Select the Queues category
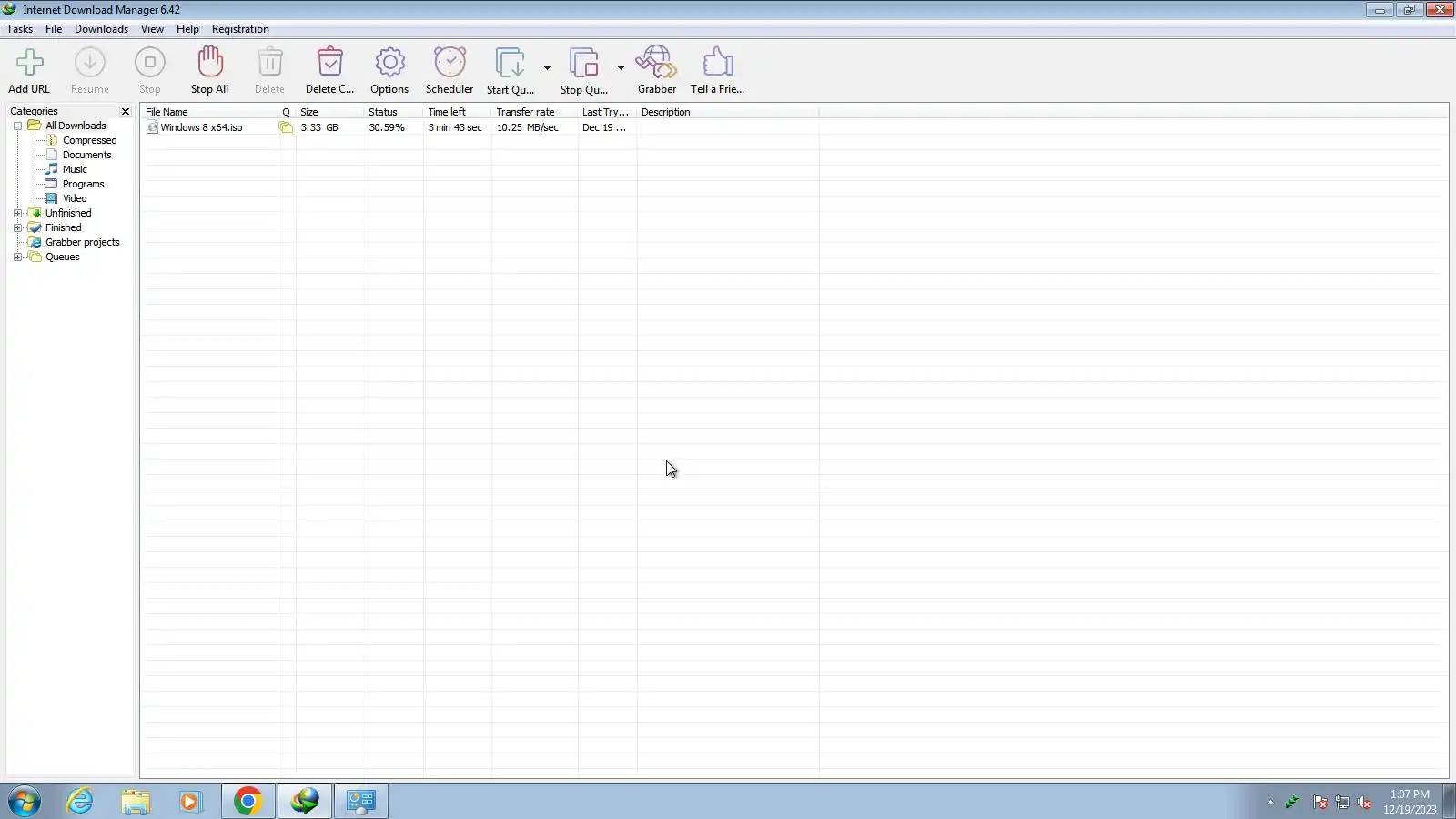Screen dimensions: 1456x819 [x=62, y=257]
